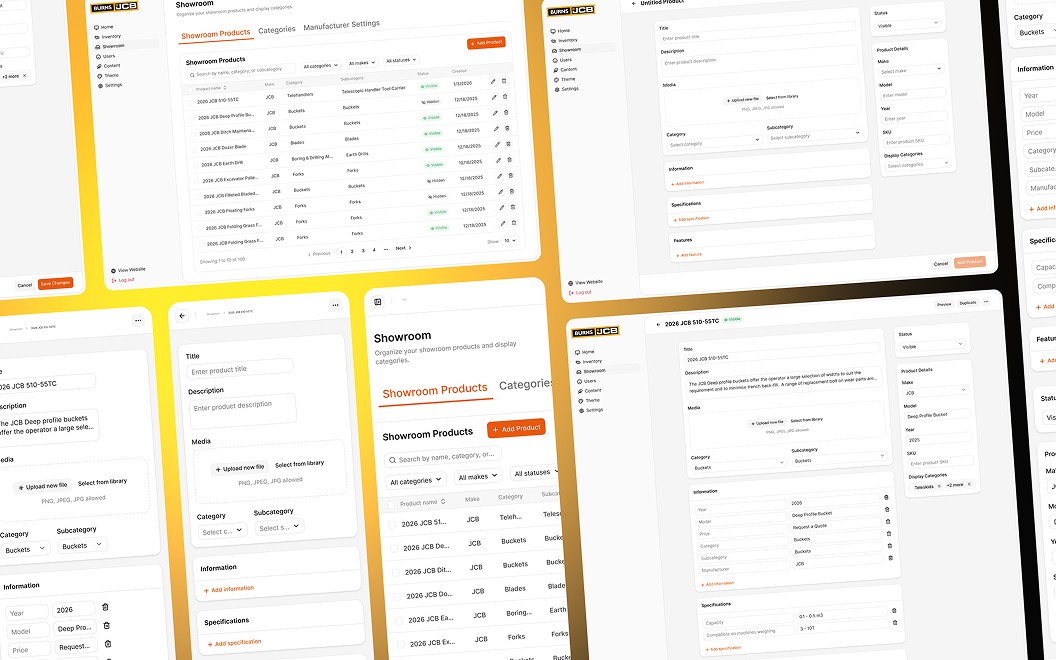Switch to the Manufacturer Settings tab
The image size is (1056, 660).
(x=341, y=26)
